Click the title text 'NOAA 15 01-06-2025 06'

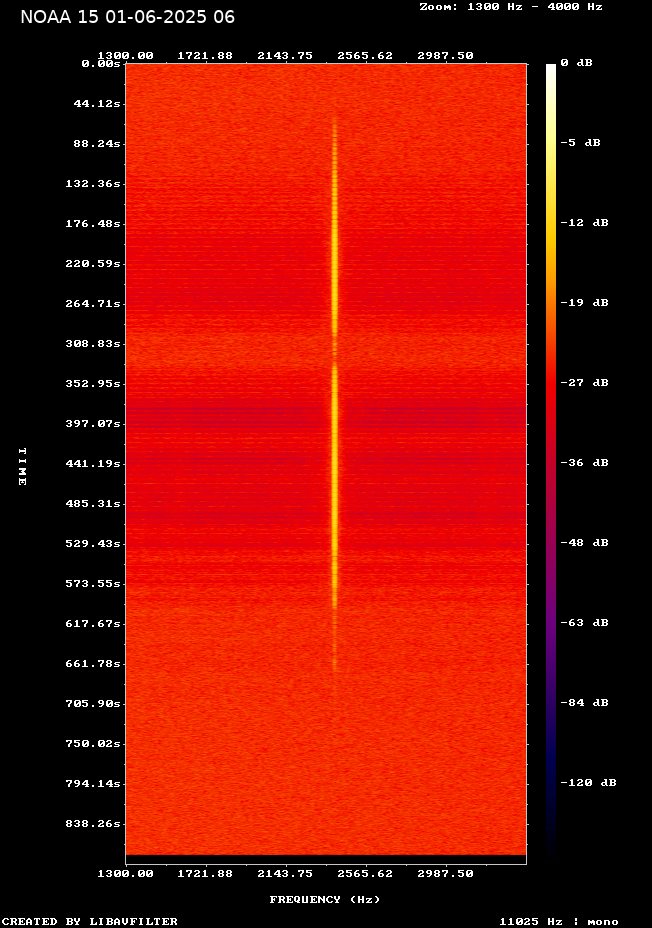point(127,17)
